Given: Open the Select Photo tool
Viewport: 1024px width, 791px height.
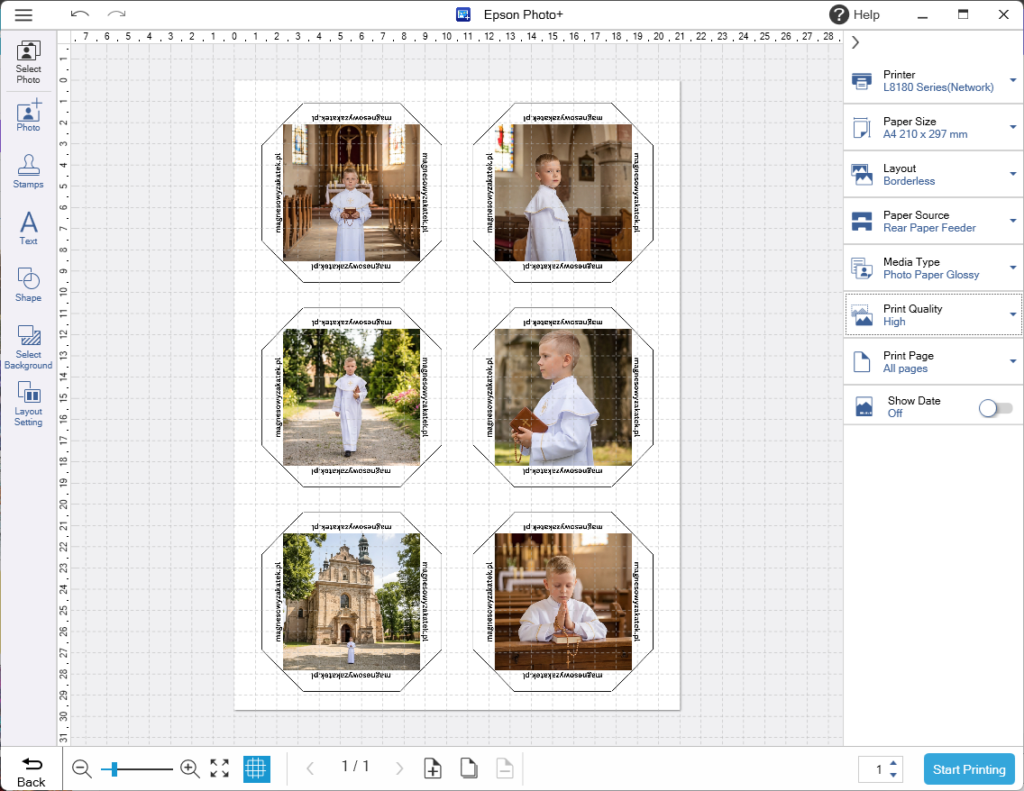Looking at the screenshot, I should click(28, 62).
